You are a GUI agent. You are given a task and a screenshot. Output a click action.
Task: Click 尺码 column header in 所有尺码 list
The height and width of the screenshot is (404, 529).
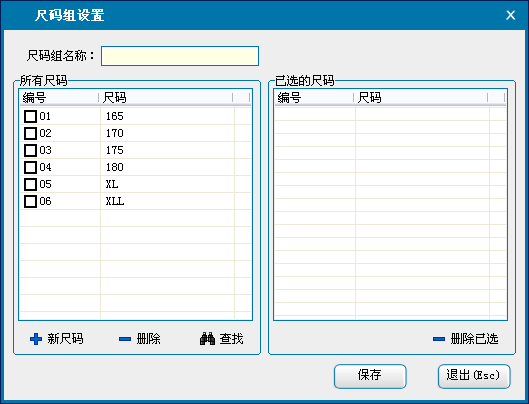click(x=166, y=98)
